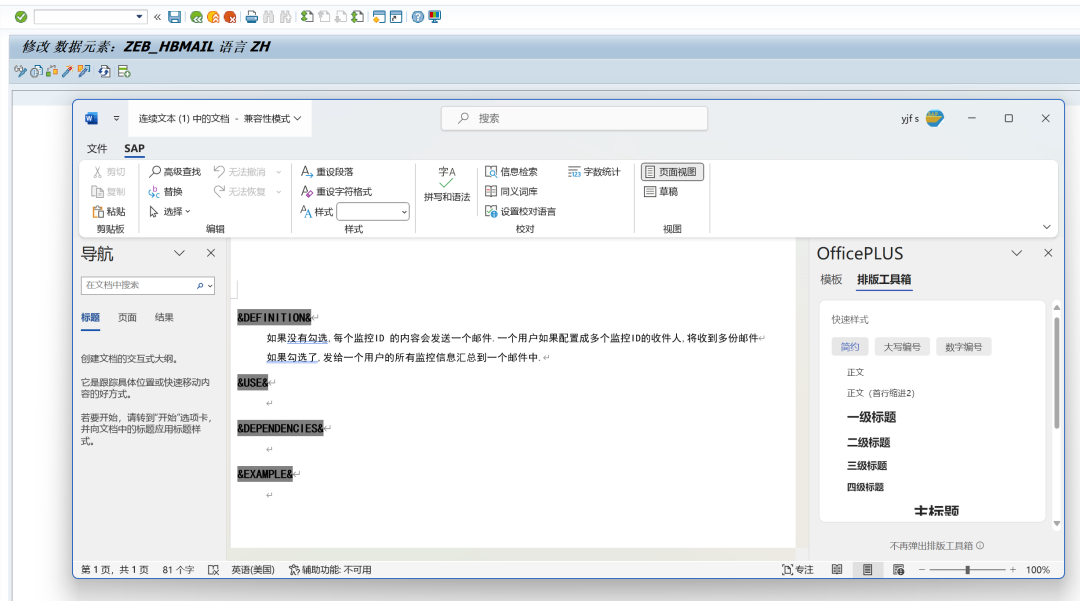Viewport: 1080px width, 601px height.
Task: Open the 选择 select dropdown
Action: click(x=187, y=211)
